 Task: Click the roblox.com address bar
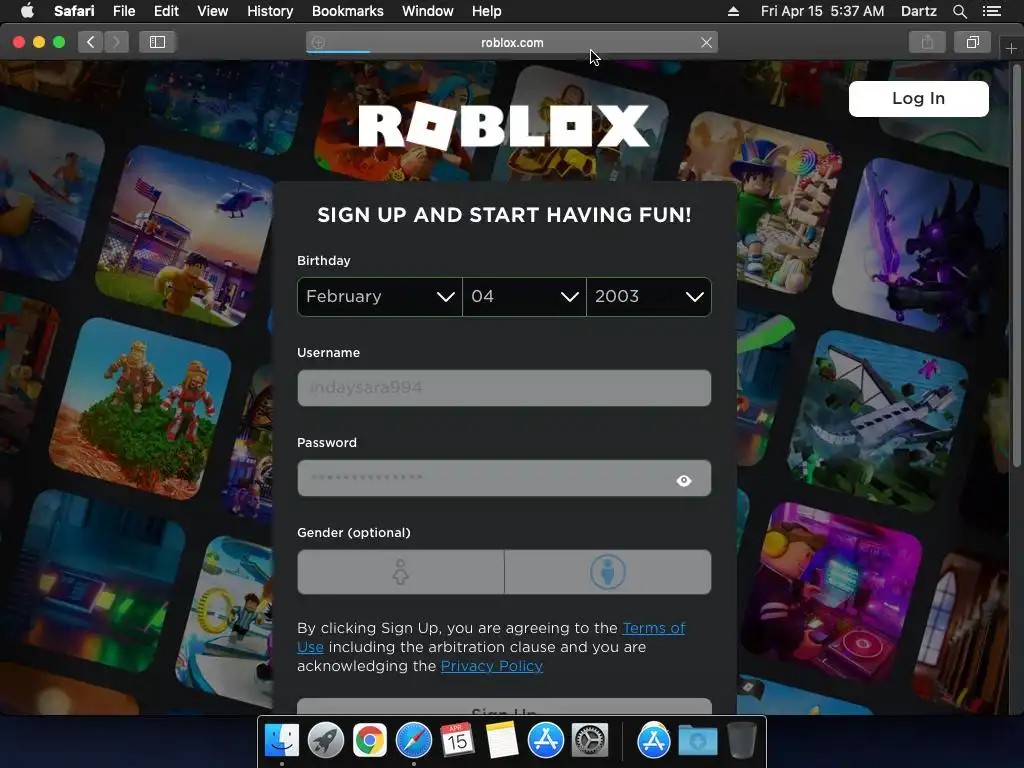tap(512, 42)
